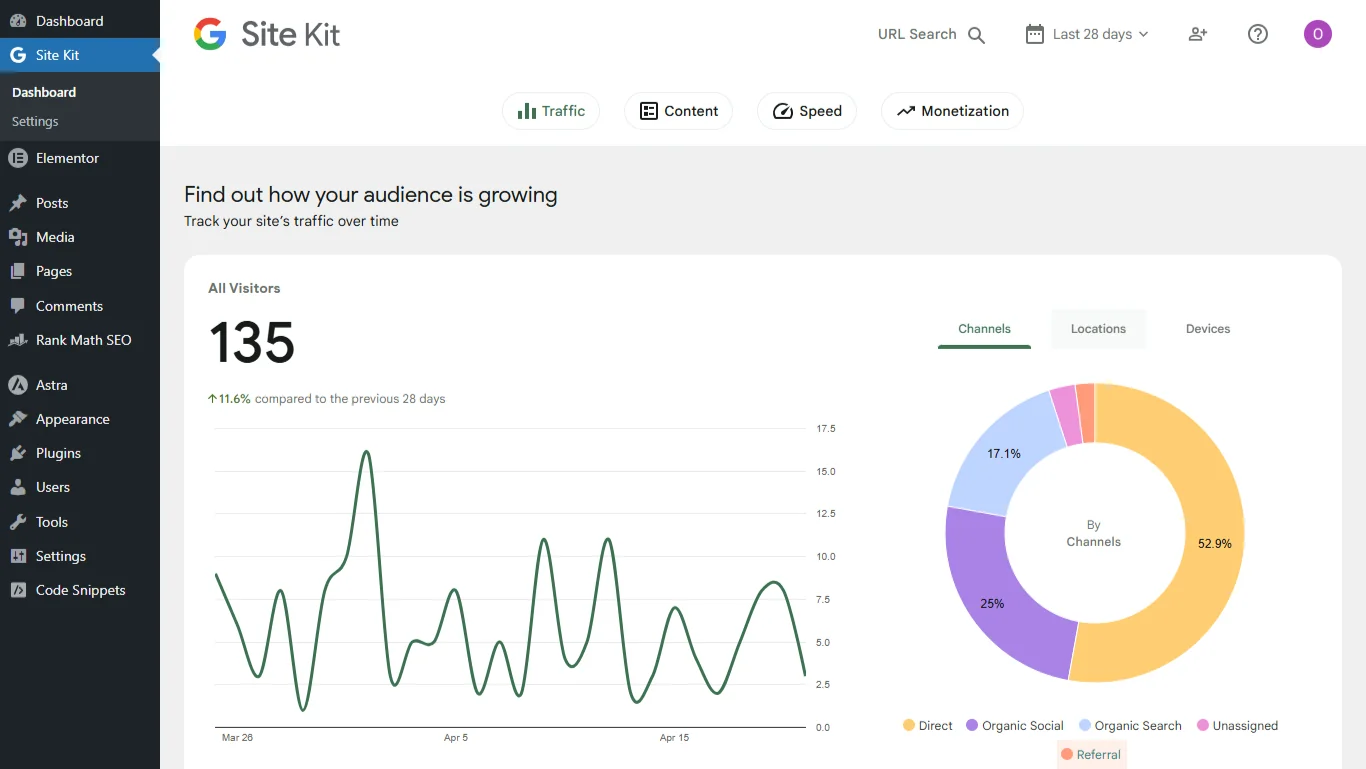Click the Google logo in Site Kit header

tap(210, 34)
